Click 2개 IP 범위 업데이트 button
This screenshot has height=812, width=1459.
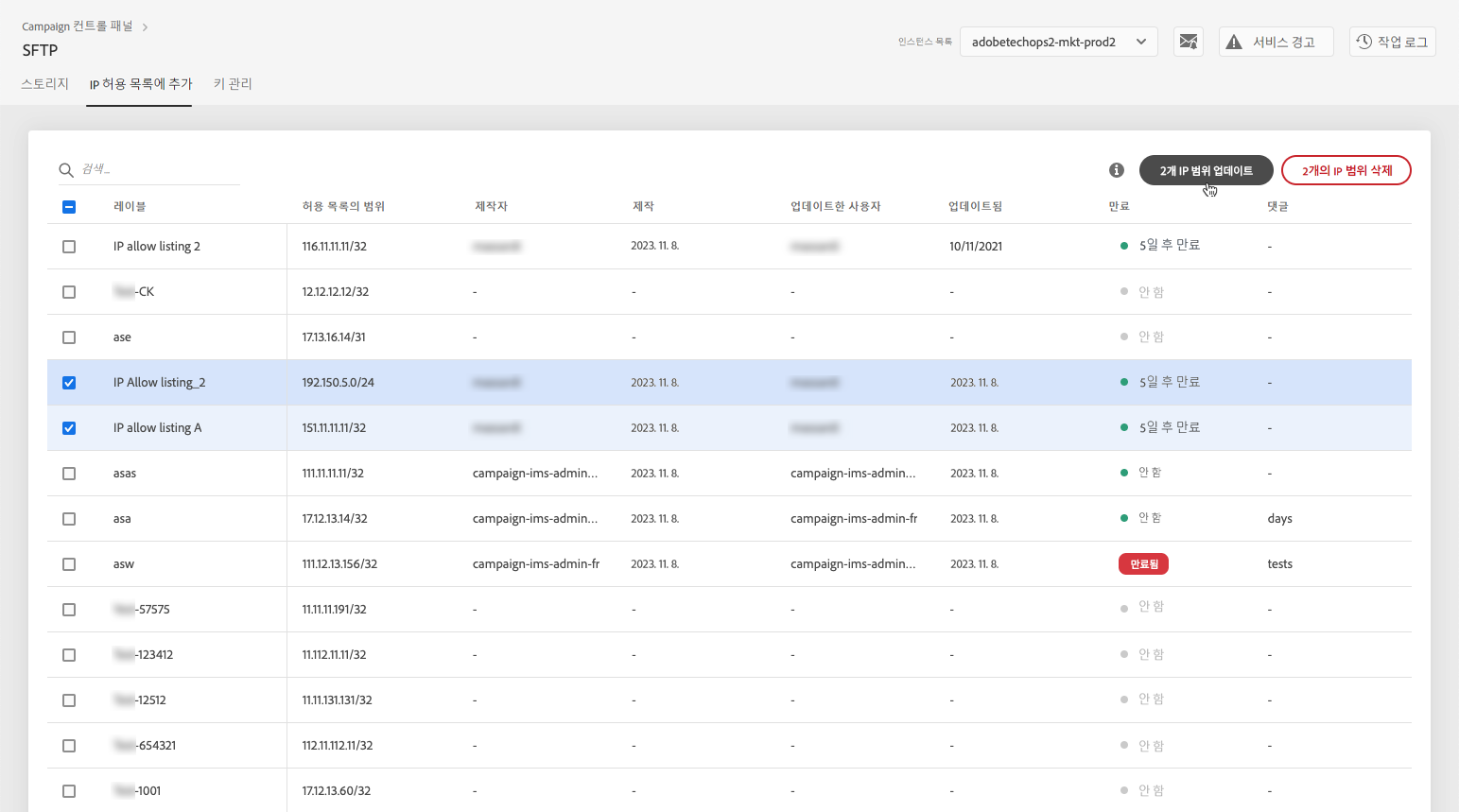click(1206, 170)
